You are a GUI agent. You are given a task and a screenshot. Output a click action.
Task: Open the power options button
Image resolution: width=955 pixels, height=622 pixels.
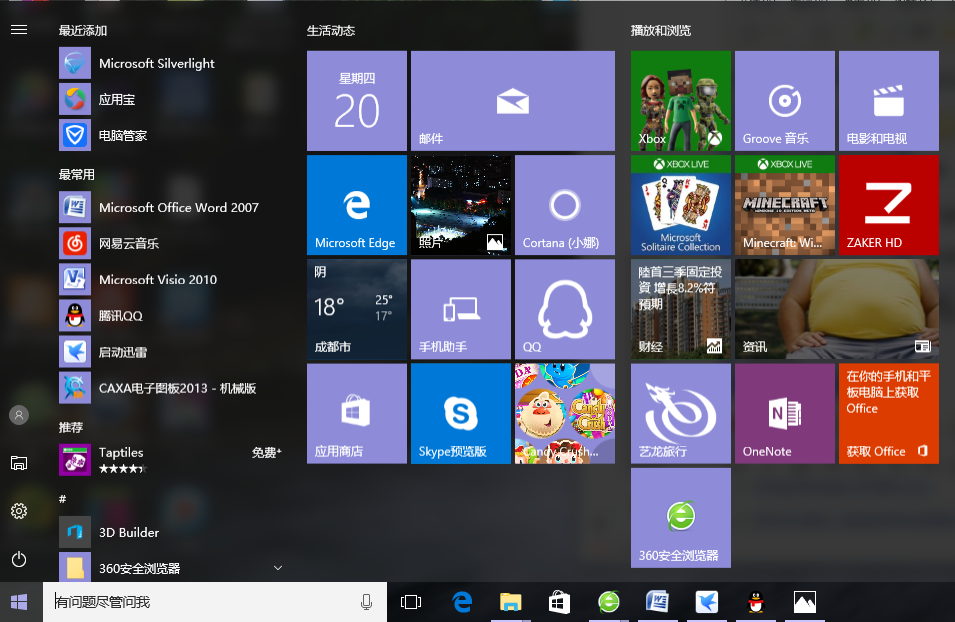[x=19, y=559]
